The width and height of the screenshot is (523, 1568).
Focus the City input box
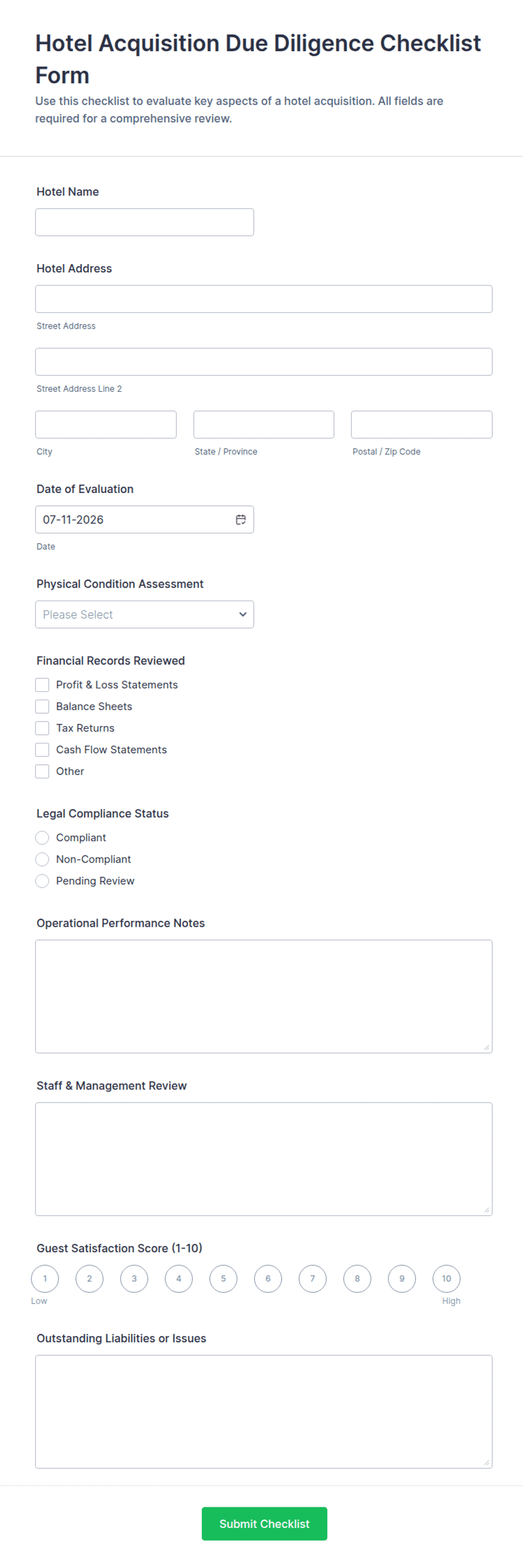pos(106,424)
